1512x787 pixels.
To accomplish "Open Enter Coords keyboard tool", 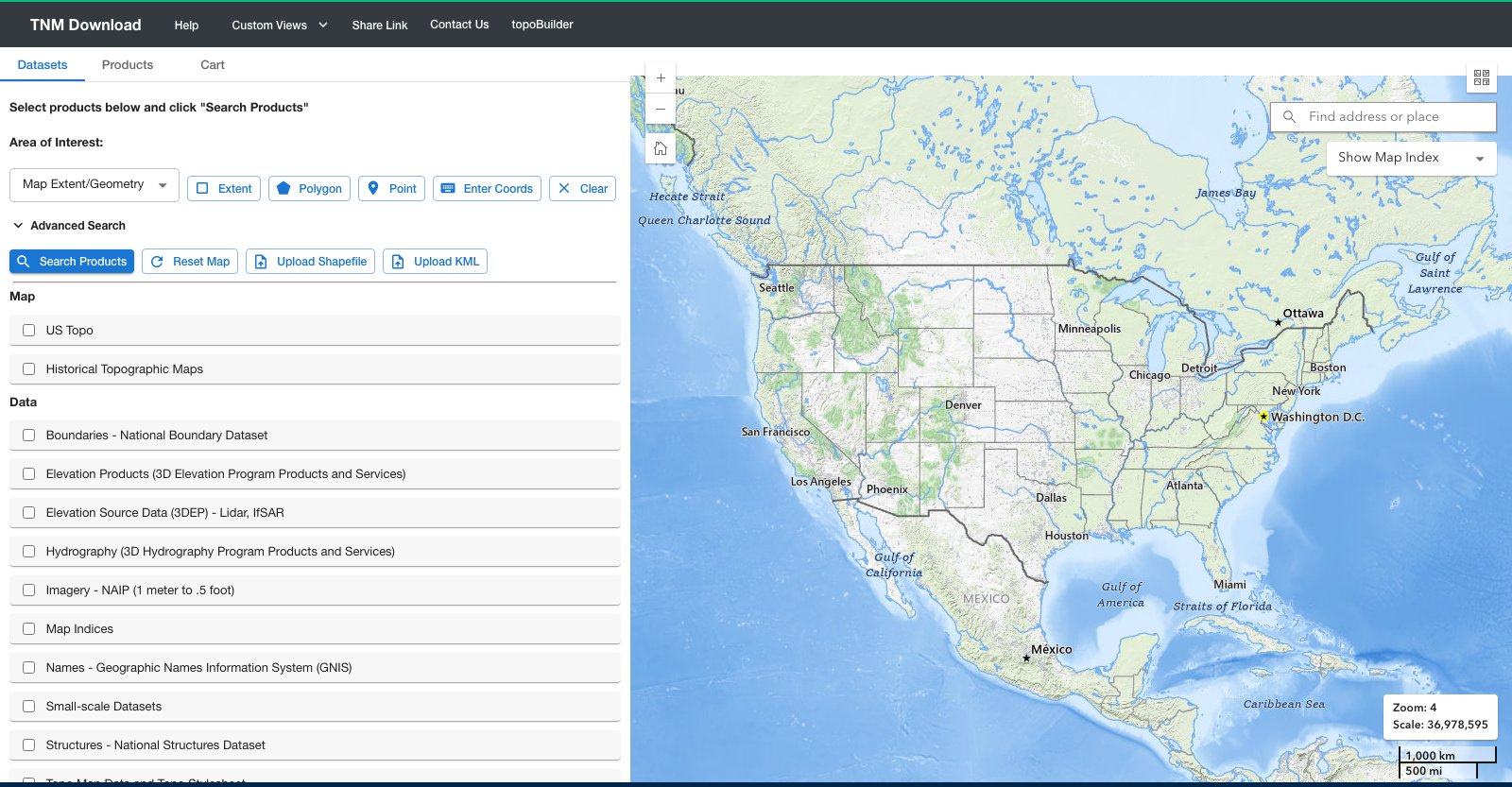I will 487,188.
